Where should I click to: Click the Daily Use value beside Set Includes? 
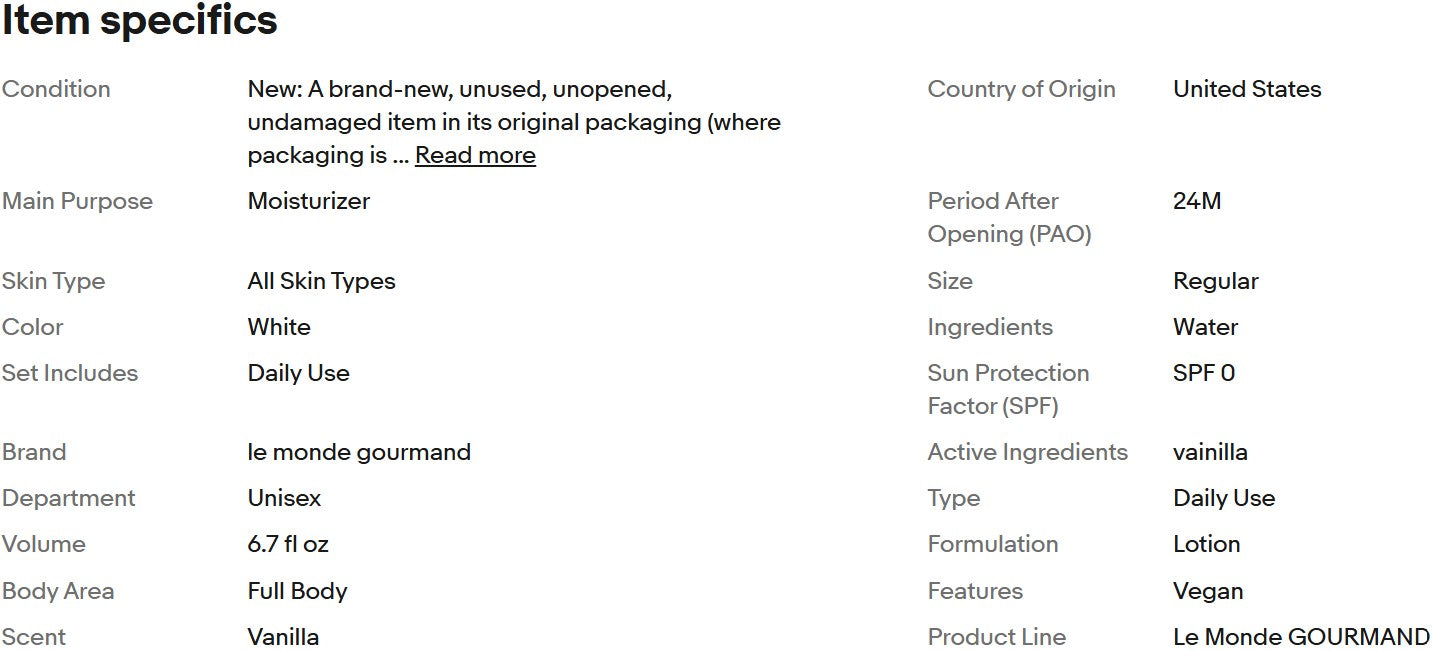point(298,373)
